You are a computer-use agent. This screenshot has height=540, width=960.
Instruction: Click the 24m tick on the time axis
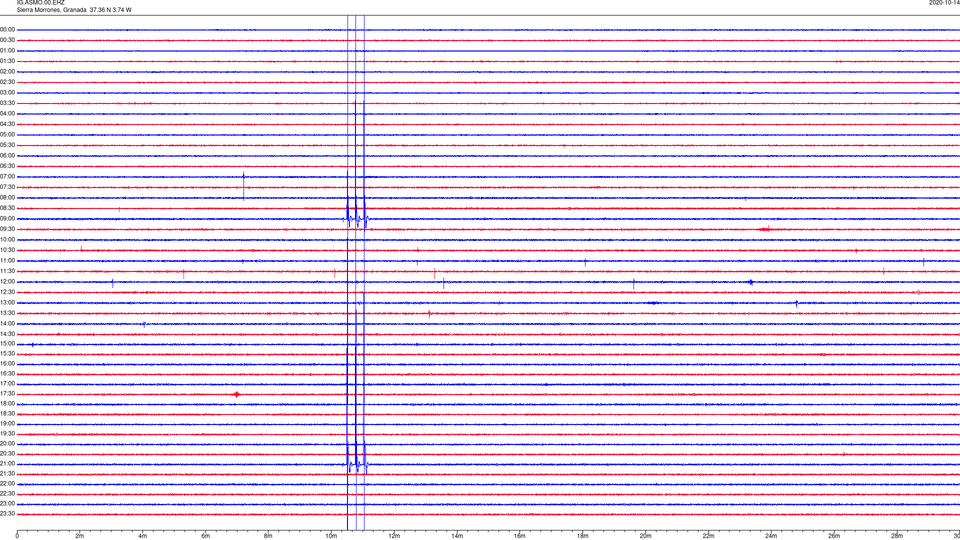point(771,536)
